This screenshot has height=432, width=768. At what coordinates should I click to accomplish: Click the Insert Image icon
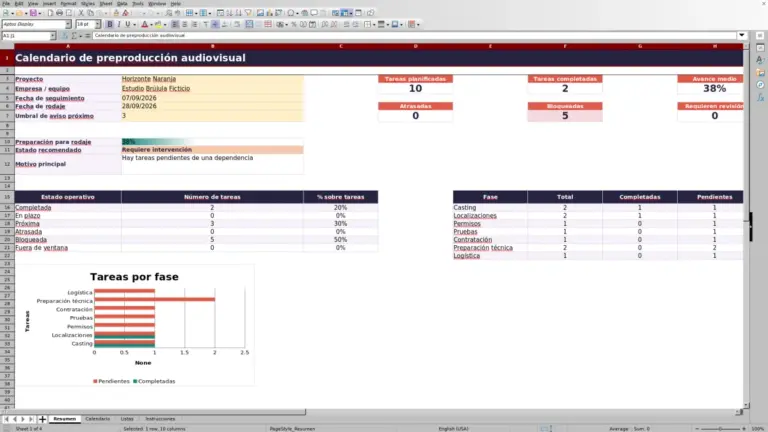click(260, 13)
